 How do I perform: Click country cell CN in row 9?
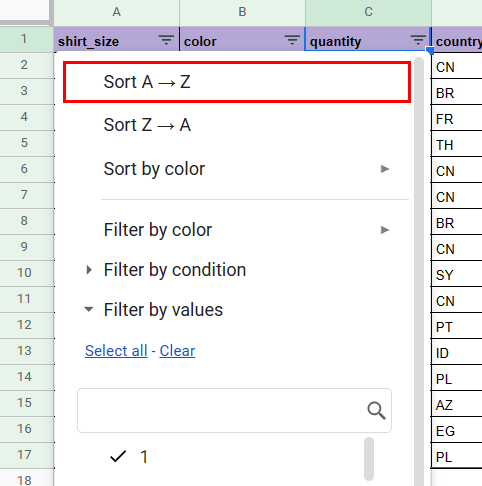point(457,247)
